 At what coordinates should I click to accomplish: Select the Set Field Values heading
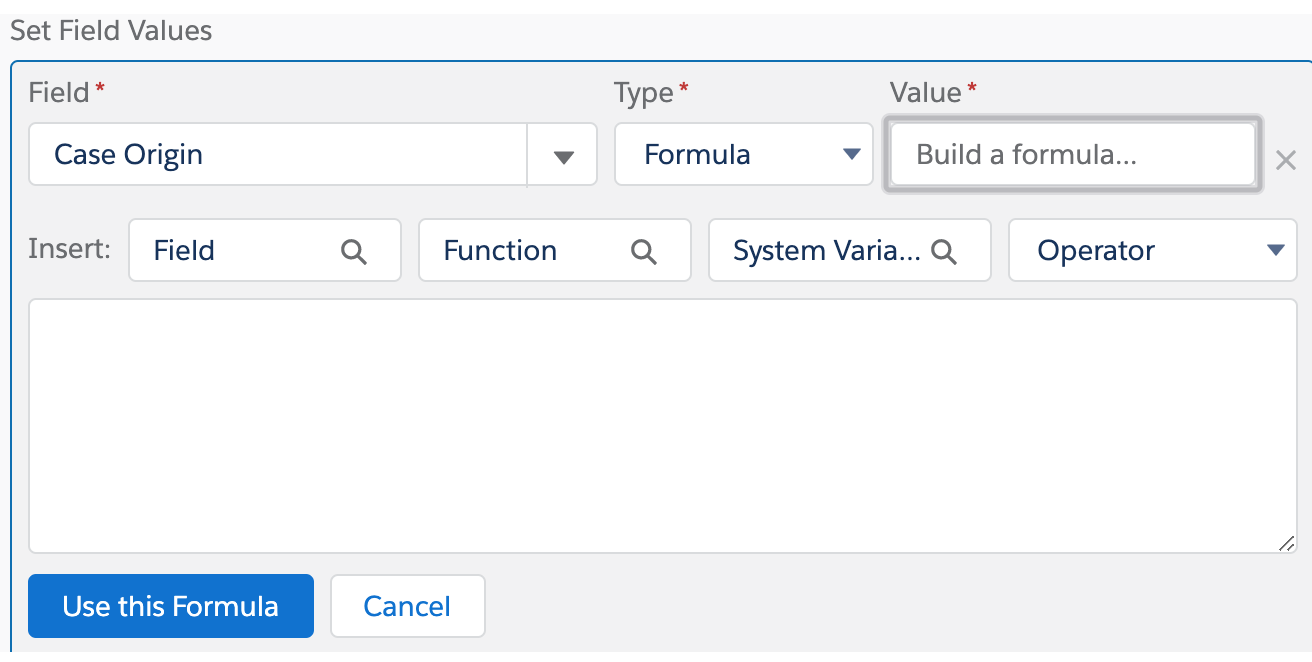tap(110, 31)
